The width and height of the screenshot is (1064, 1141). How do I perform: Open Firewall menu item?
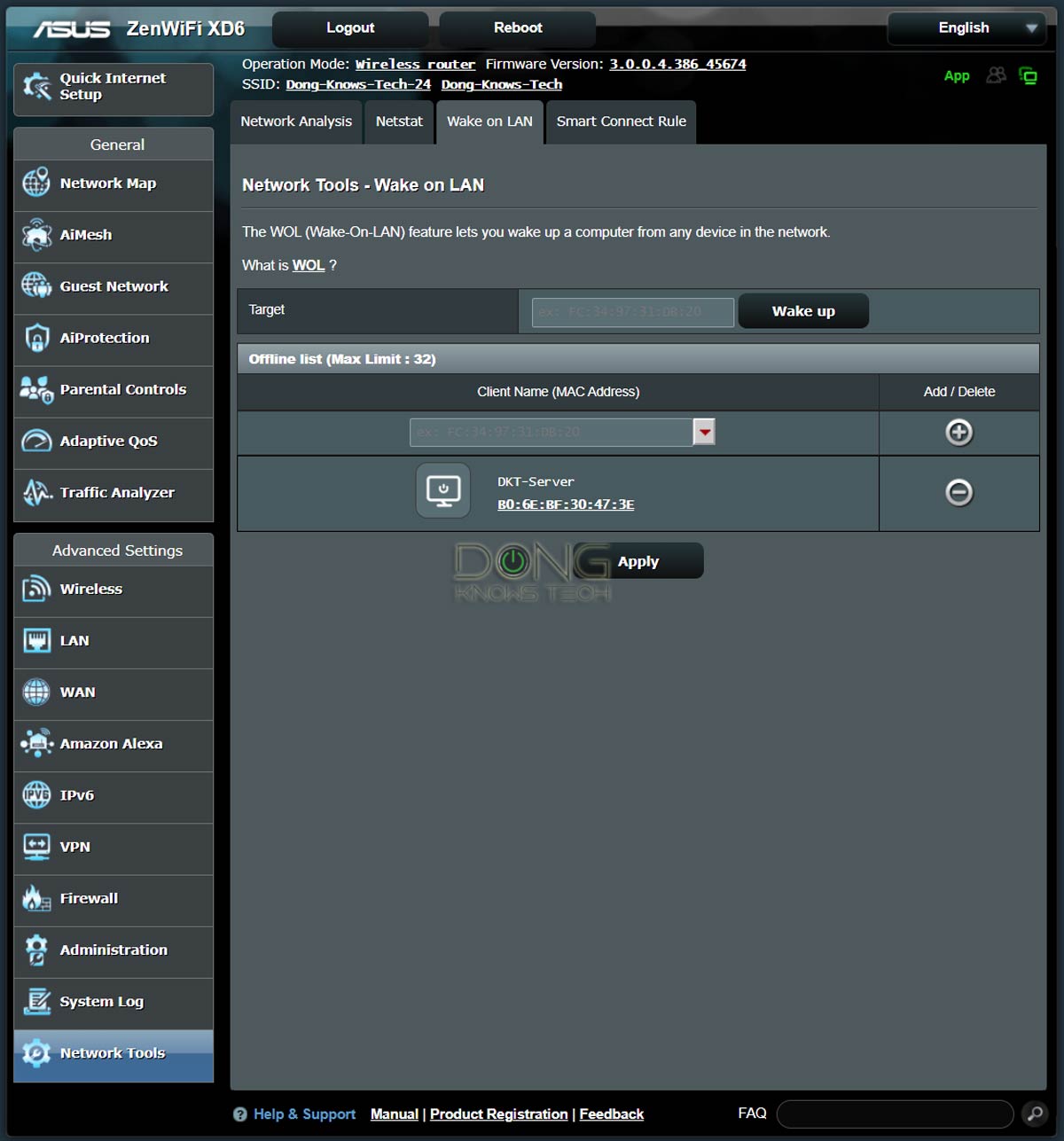coord(113,899)
